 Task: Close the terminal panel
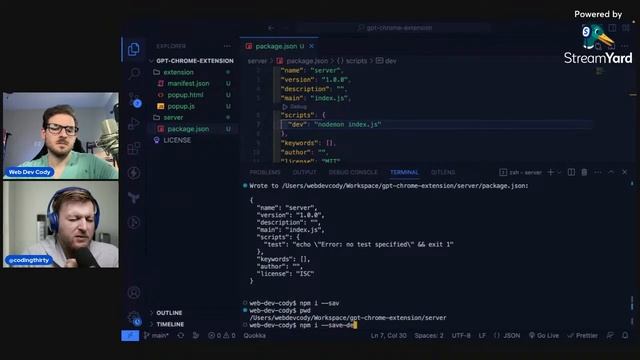pos(624,172)
